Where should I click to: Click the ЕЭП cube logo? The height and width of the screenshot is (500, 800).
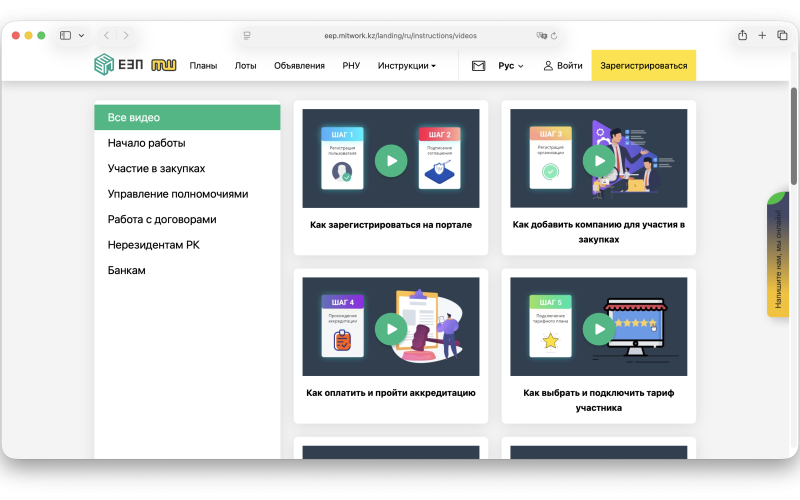(104, 65)
